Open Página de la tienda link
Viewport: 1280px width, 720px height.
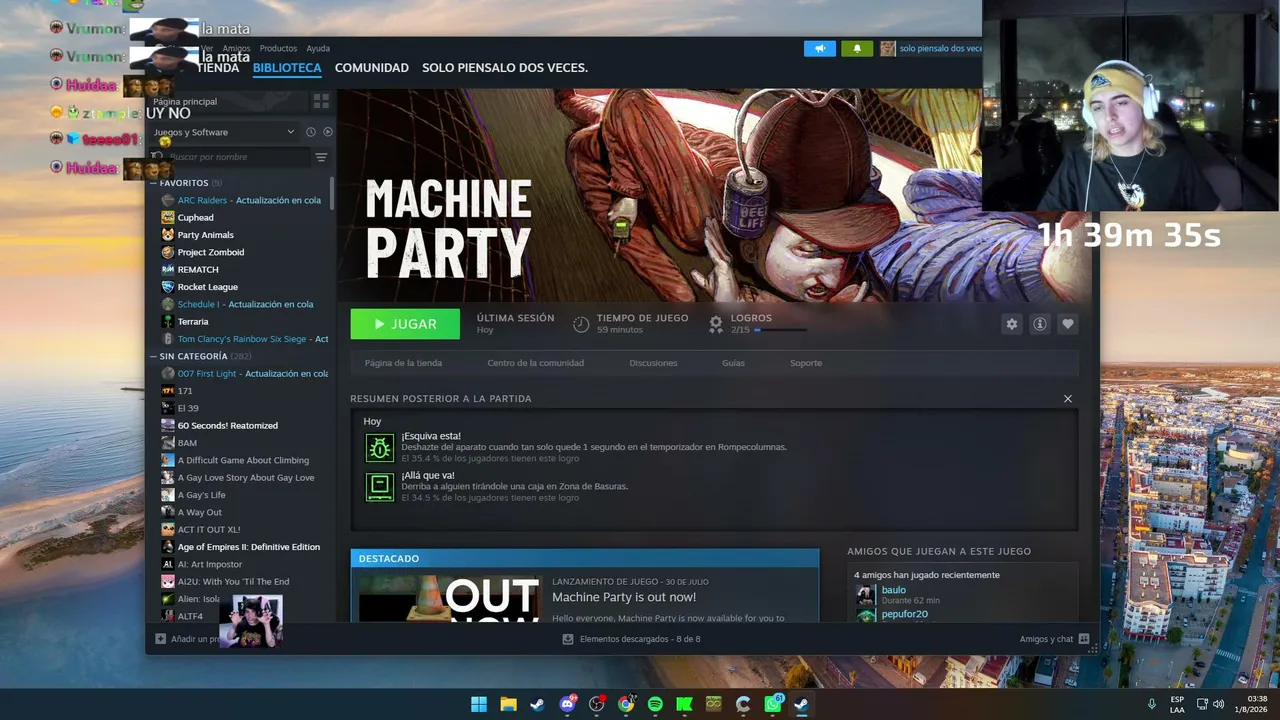(x=403, y=363)
